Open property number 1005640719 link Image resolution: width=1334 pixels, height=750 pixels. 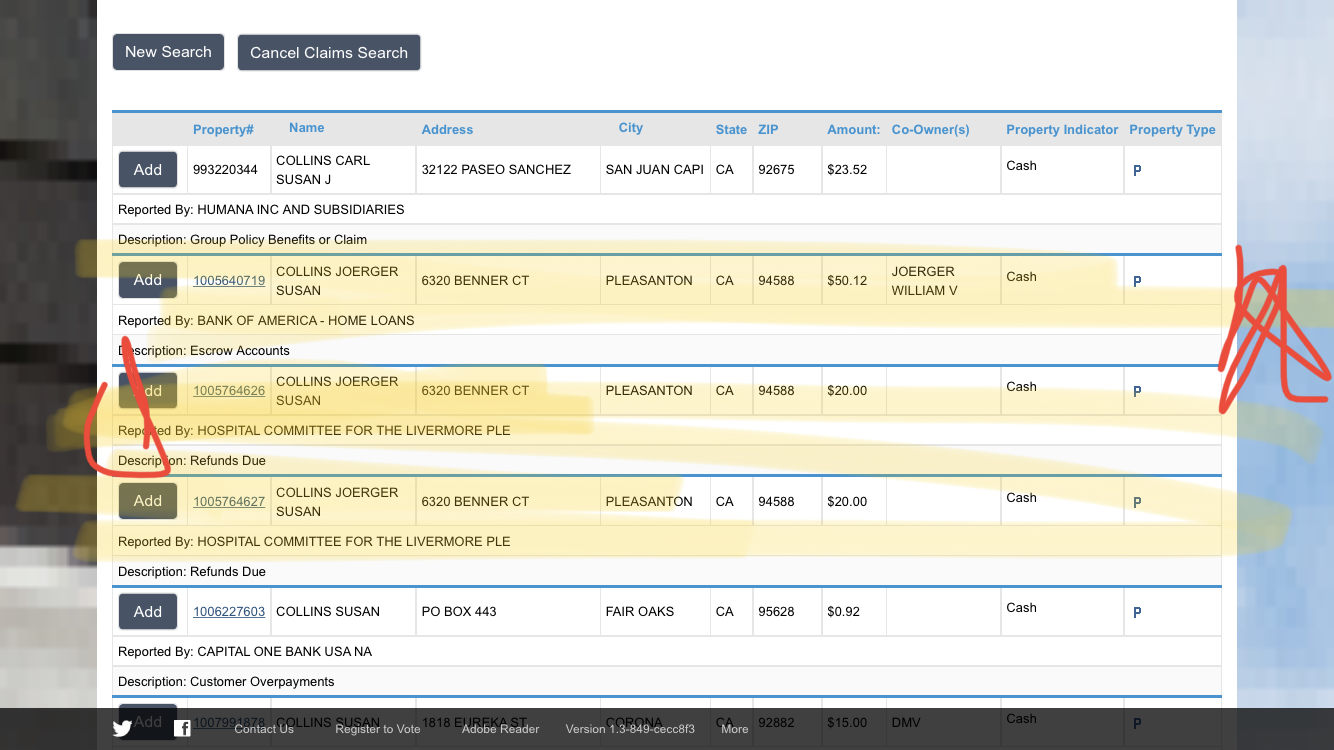(229, 281)
